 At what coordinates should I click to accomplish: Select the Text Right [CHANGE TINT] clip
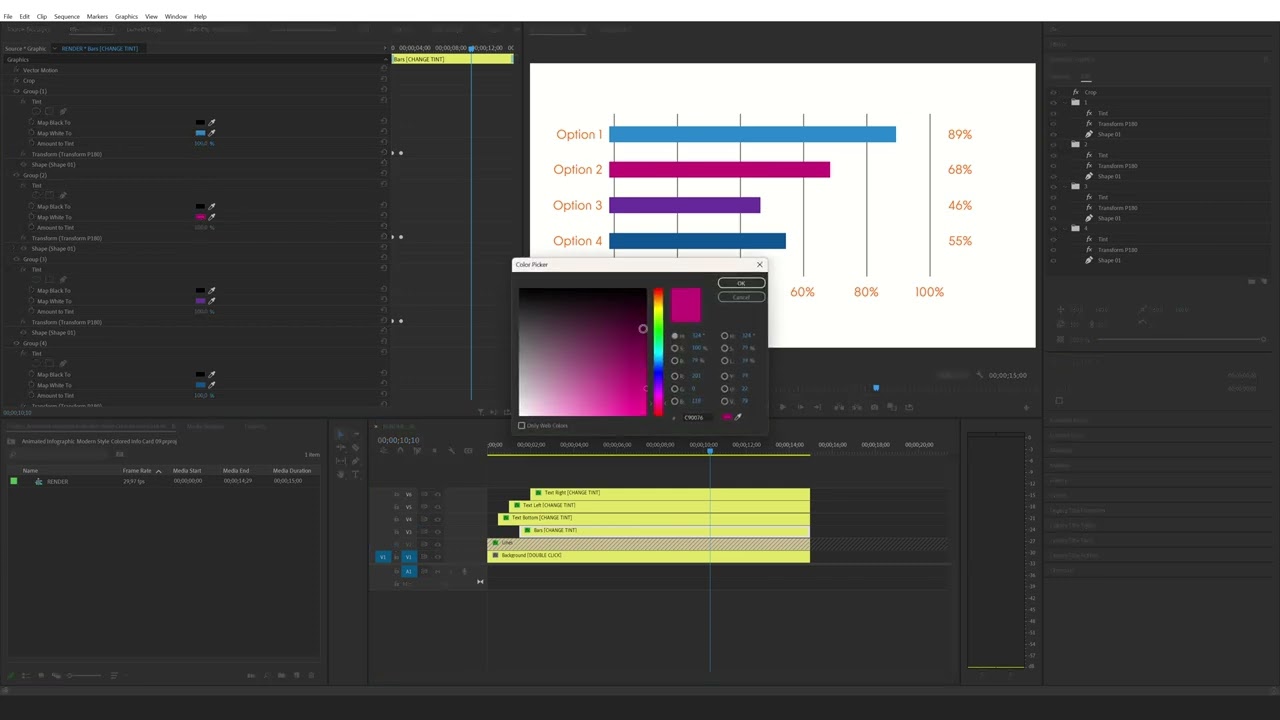click(671, 493)
